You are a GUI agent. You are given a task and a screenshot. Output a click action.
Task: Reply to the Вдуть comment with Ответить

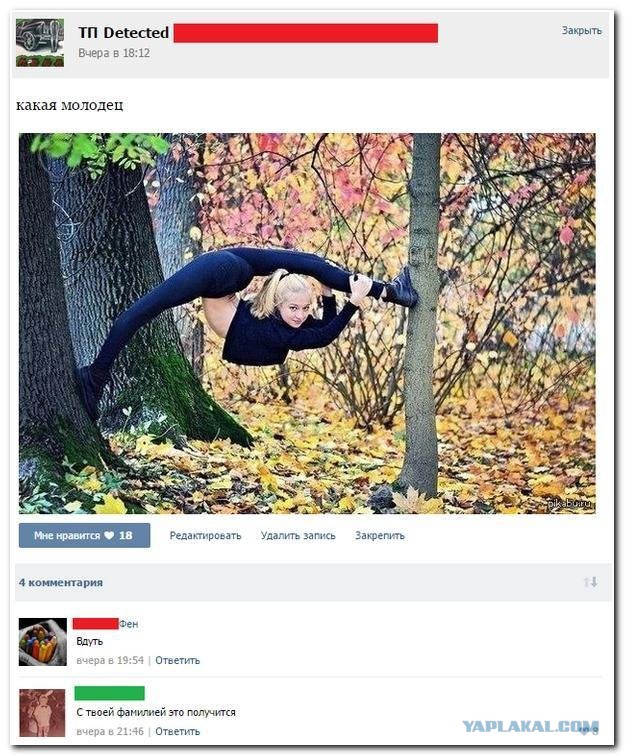click(x=177, y=660)
